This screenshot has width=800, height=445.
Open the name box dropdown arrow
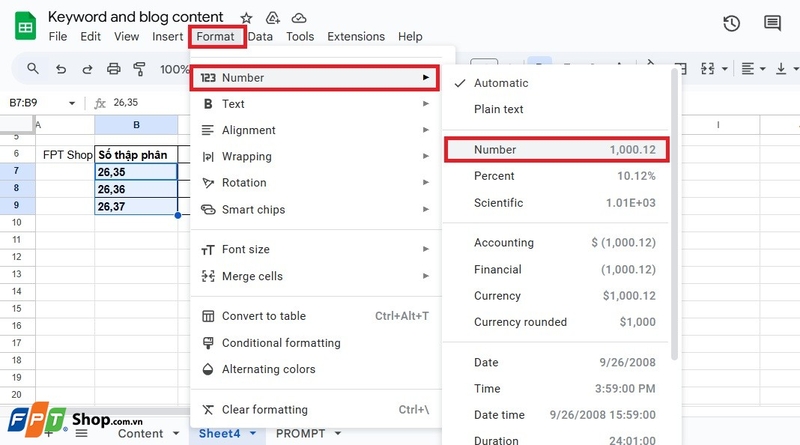click(x=72, y=103)
